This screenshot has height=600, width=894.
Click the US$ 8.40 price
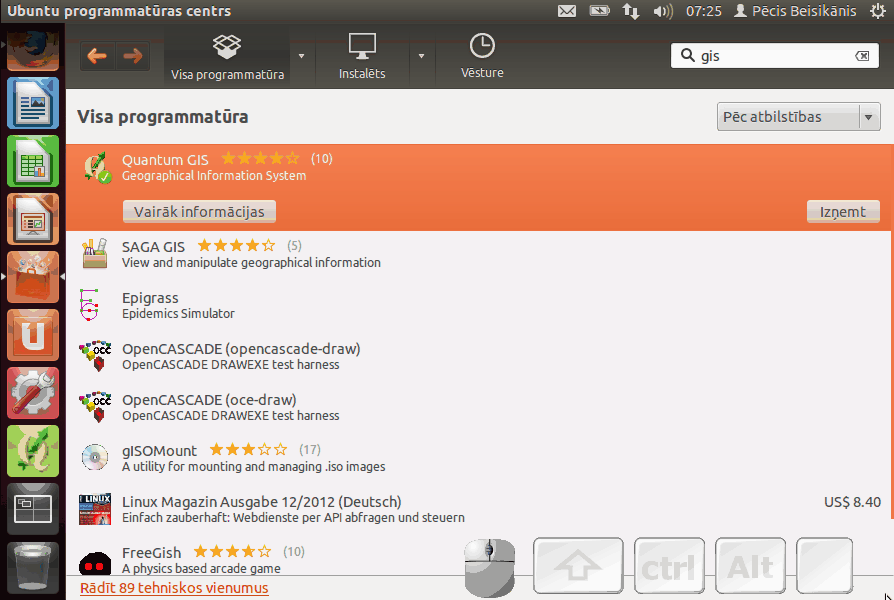tap(852, 502)
